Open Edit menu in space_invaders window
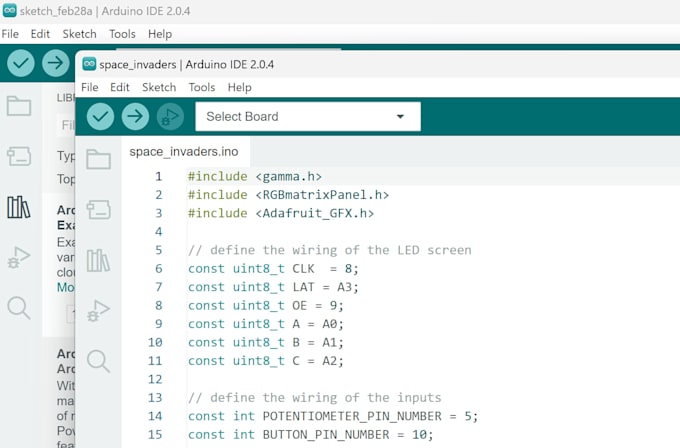 point(120,87)
